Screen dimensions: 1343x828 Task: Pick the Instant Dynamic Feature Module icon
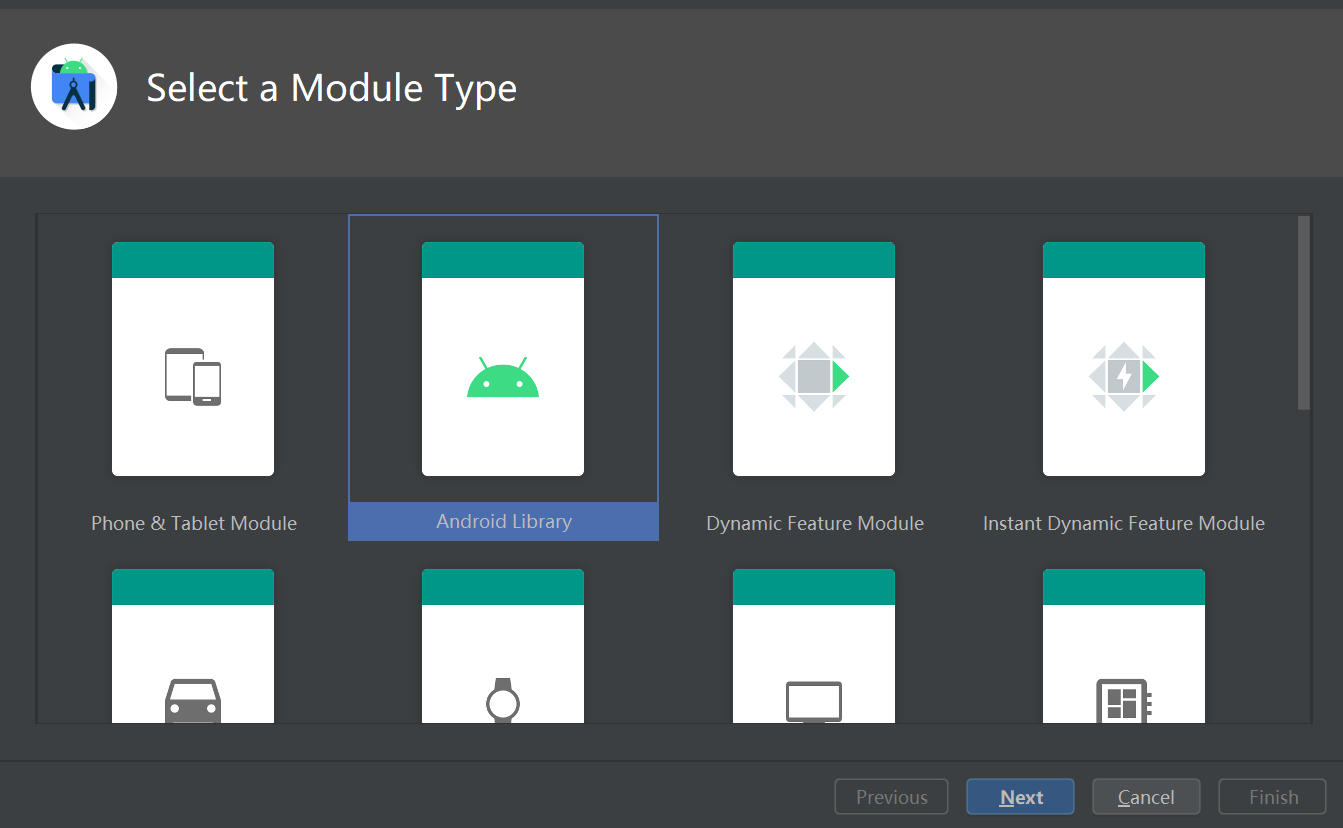pos(1124,376)
